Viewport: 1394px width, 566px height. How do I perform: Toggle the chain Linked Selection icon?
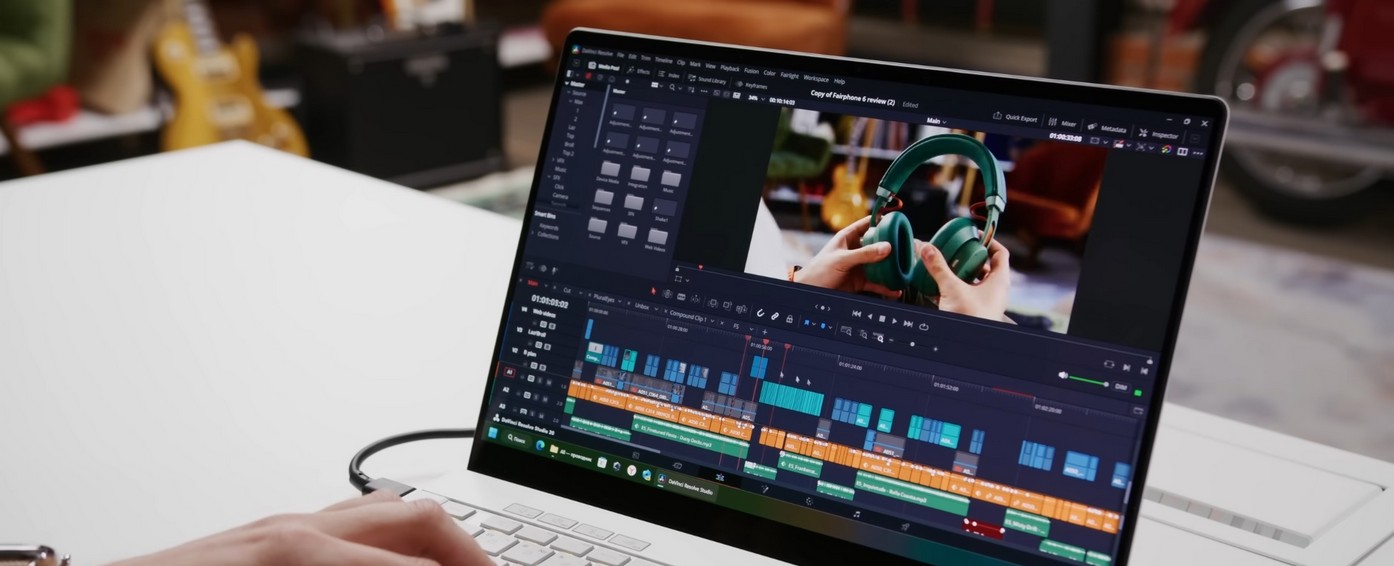point(774,316)
